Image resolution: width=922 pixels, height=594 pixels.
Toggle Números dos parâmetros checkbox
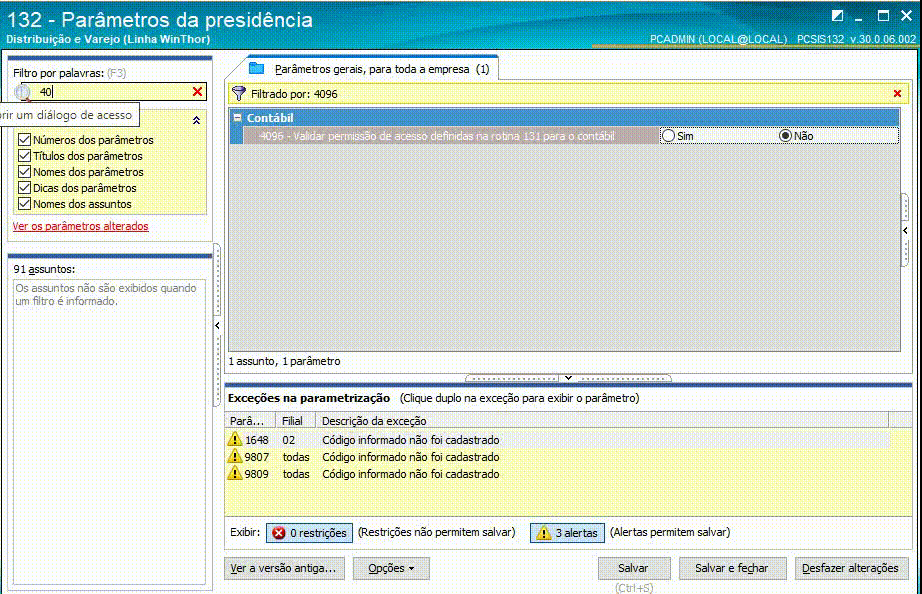click(24, 140)
